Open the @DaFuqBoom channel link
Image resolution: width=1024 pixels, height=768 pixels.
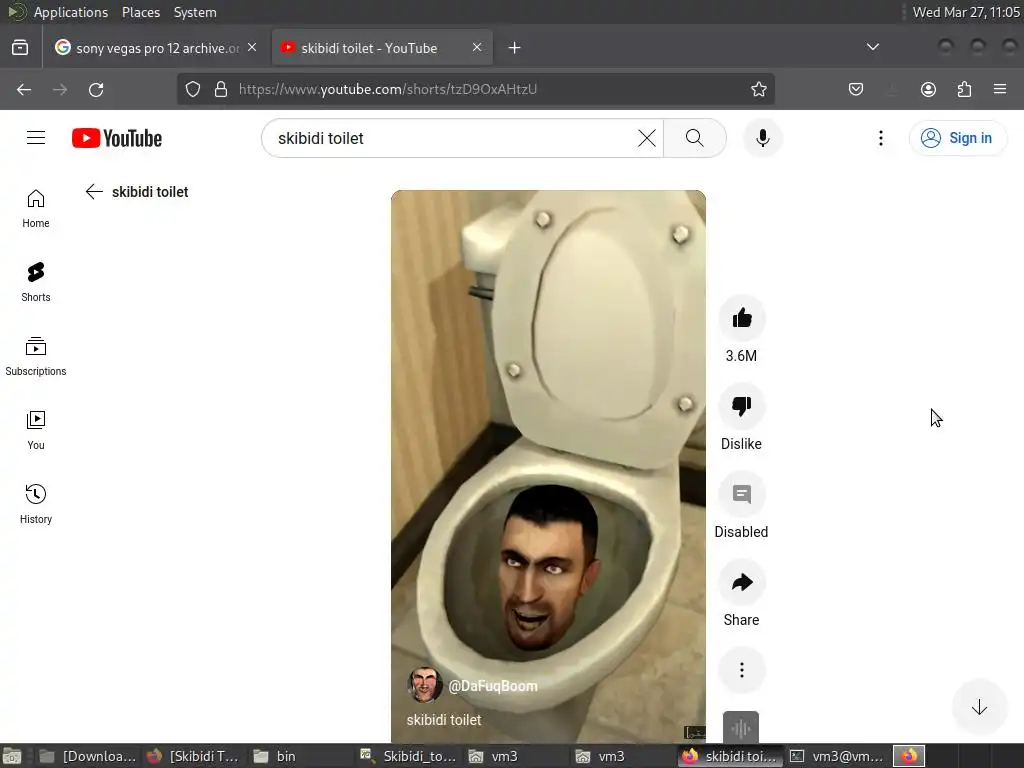coord(493,686)
